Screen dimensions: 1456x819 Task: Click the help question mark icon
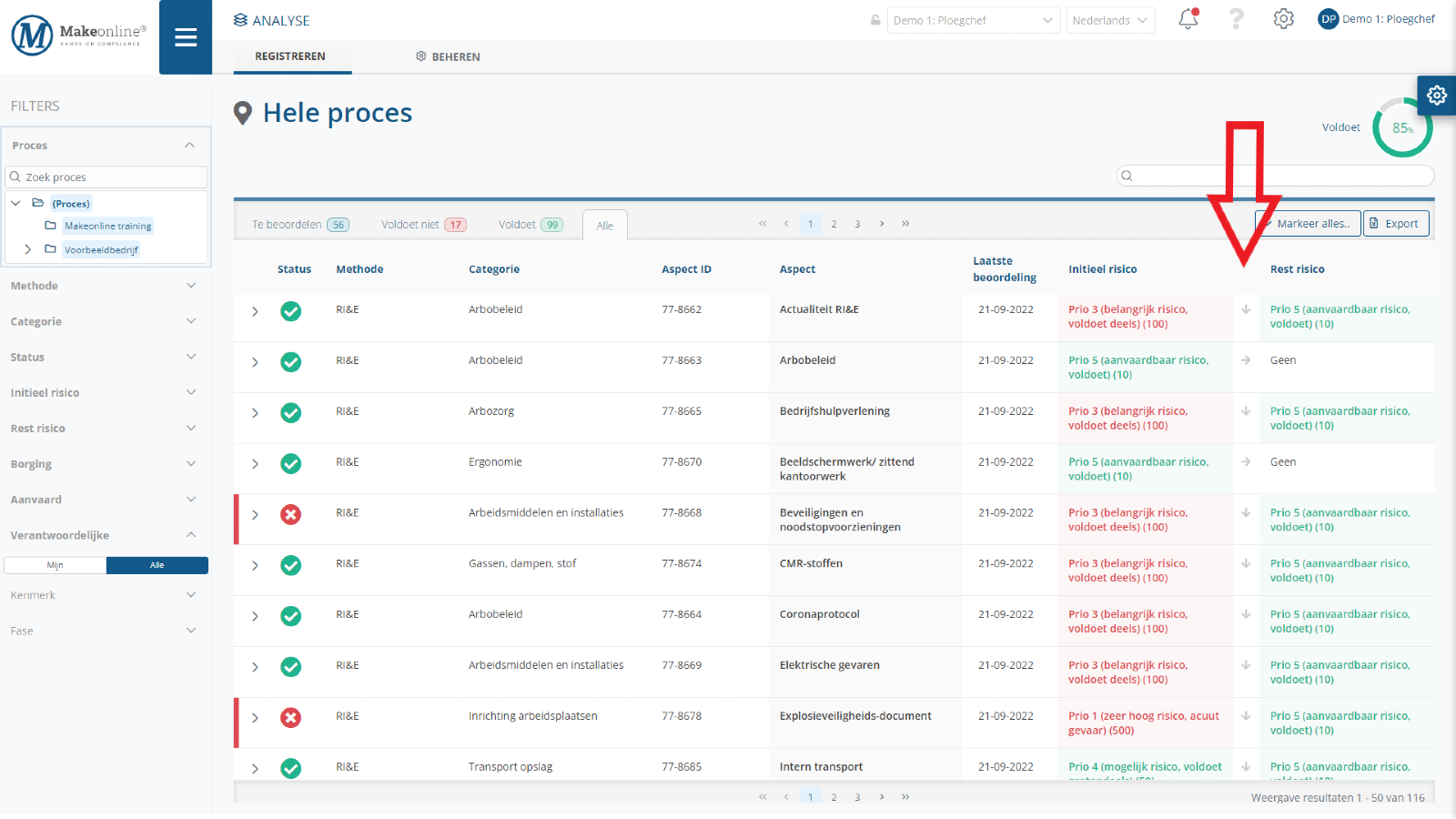click(1236, 19)
